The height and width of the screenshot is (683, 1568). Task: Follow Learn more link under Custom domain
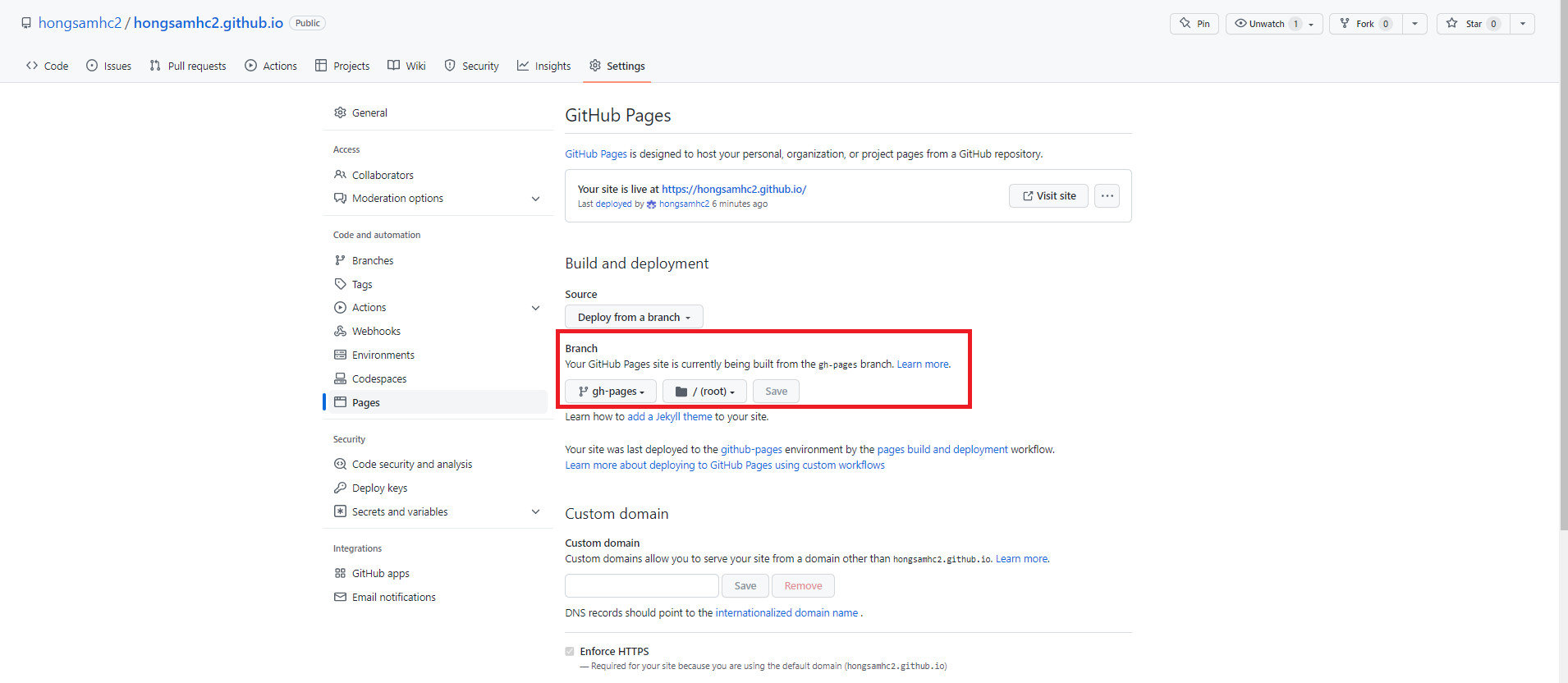click(x=1021, y=559)
